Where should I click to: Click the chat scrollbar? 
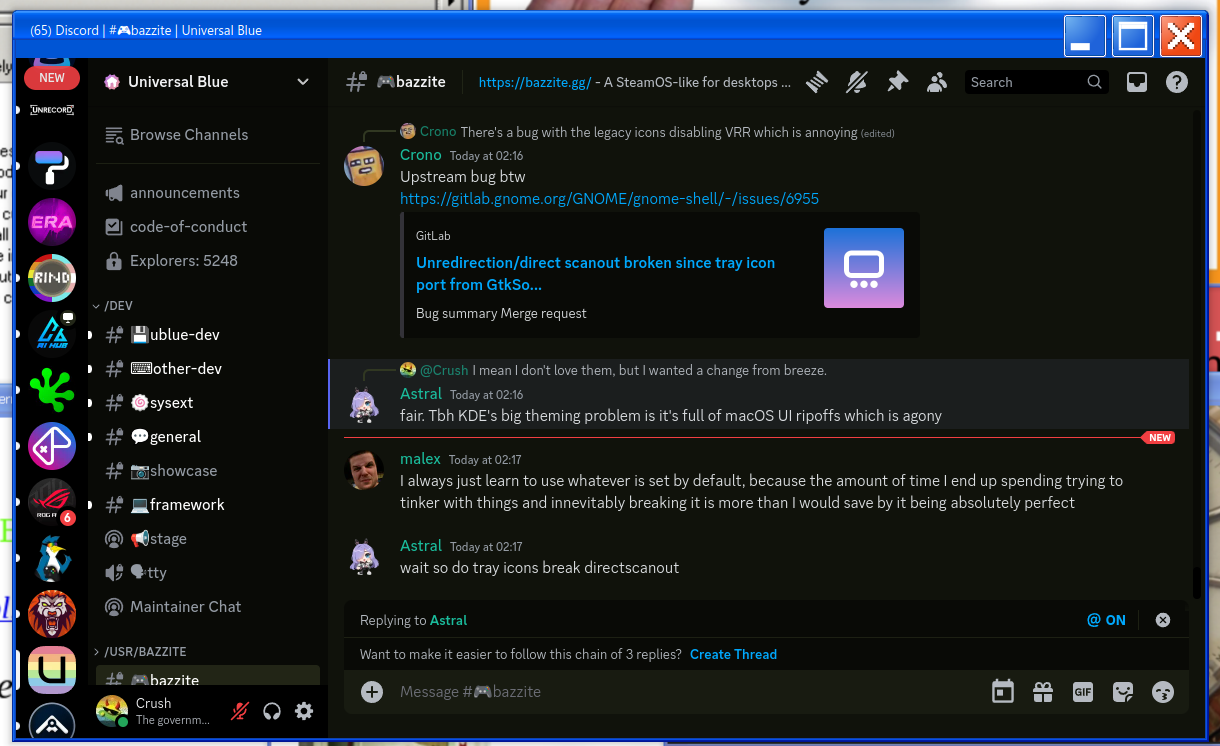click(x=1196, y=582)
